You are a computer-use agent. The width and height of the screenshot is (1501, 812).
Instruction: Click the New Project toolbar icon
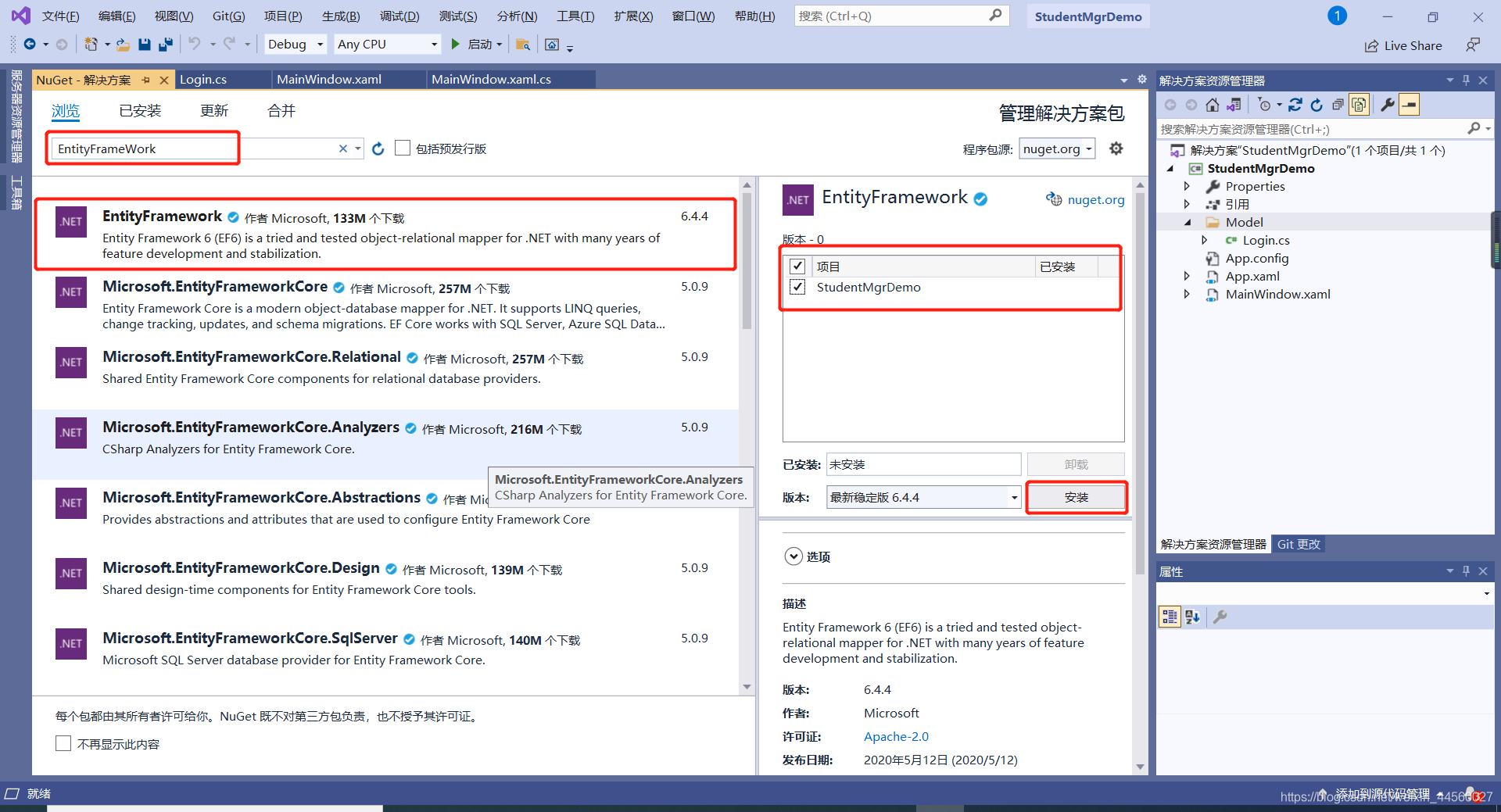(91, 45)
